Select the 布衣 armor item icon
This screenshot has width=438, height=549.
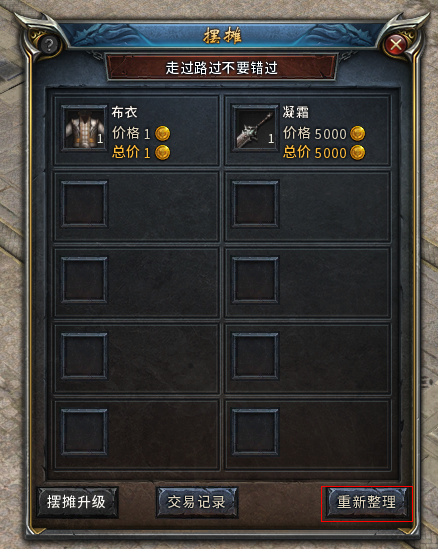pos(84,128)
